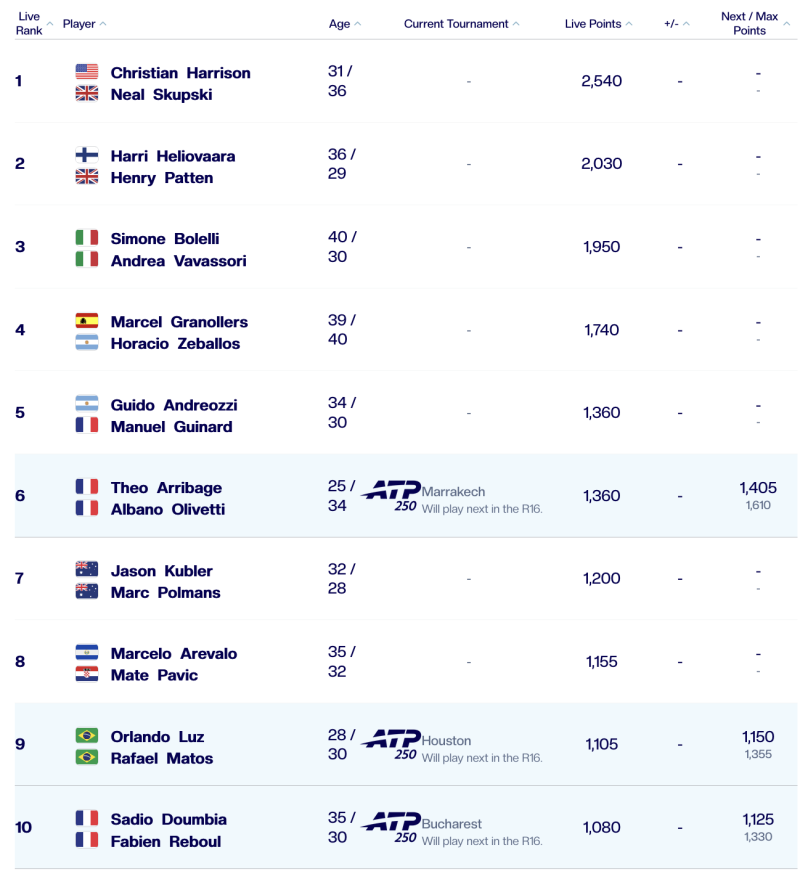Image resolution: width=800 pixels, height=874 pixels.
Task: Open Horacio Zeballos's player profile
Action: tap(175, 344)
